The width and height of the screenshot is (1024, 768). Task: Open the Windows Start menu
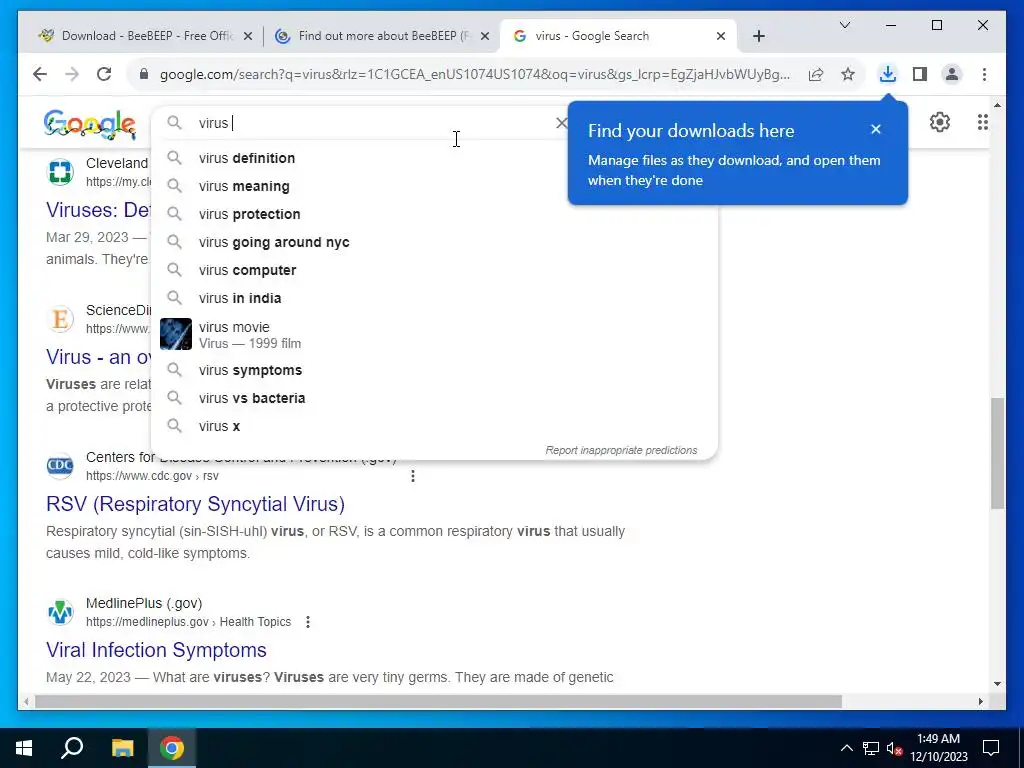(x=24, y=748)
